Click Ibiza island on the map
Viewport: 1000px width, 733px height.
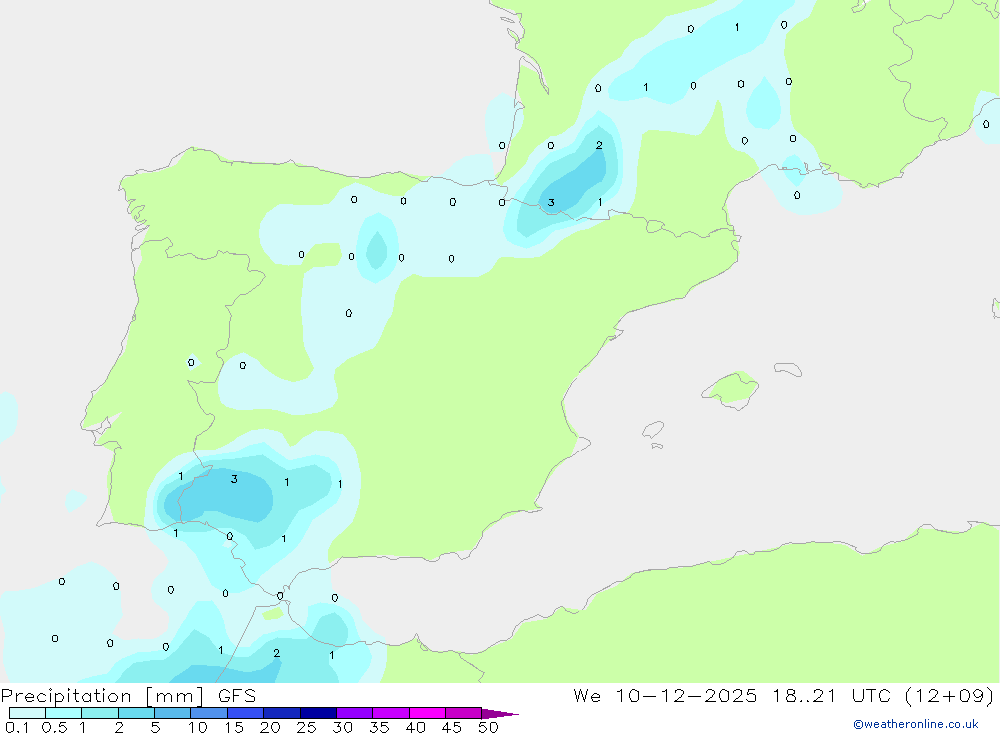point(653,430)
